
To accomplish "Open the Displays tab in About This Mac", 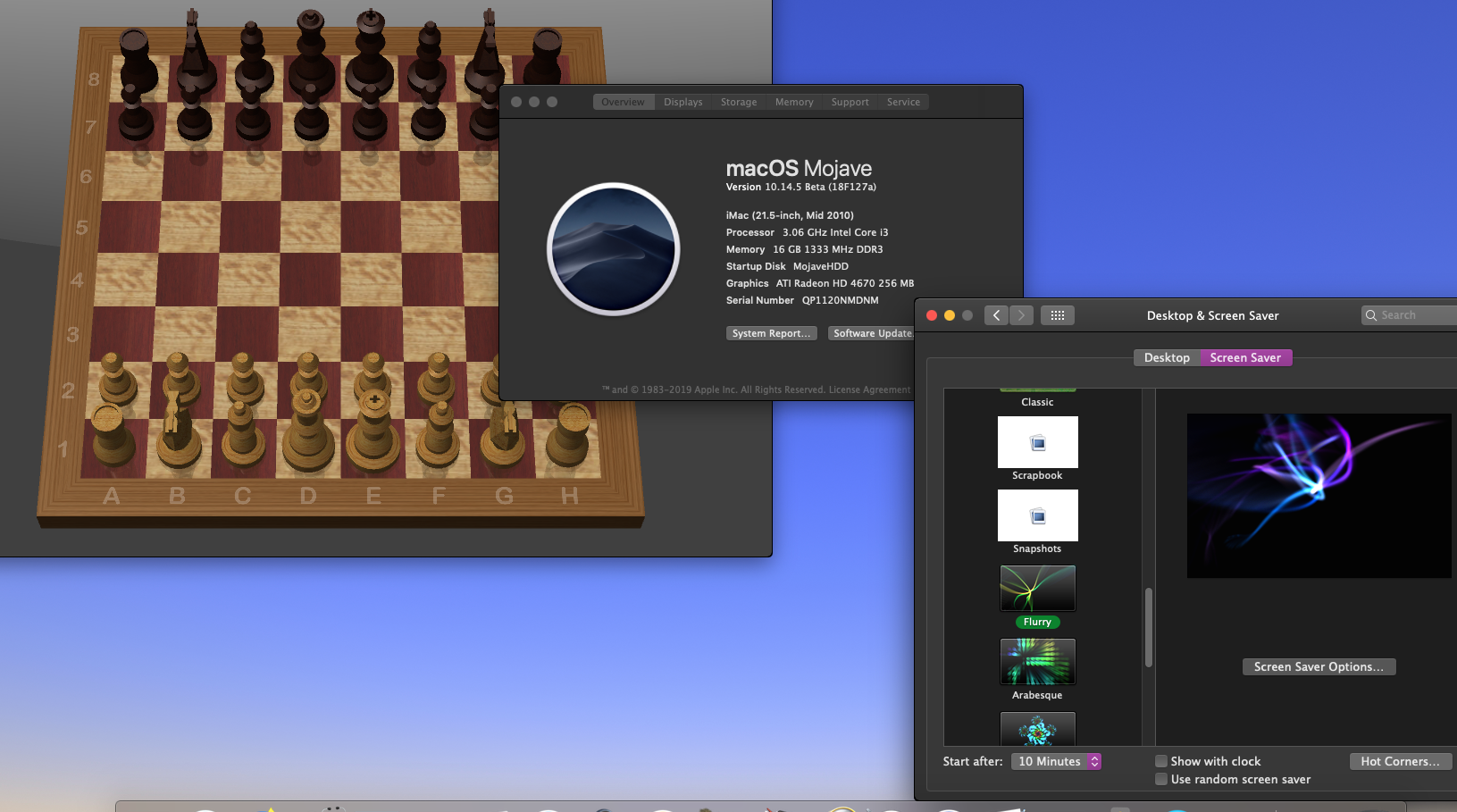I will pyautogui.click(x=683, y=102).
